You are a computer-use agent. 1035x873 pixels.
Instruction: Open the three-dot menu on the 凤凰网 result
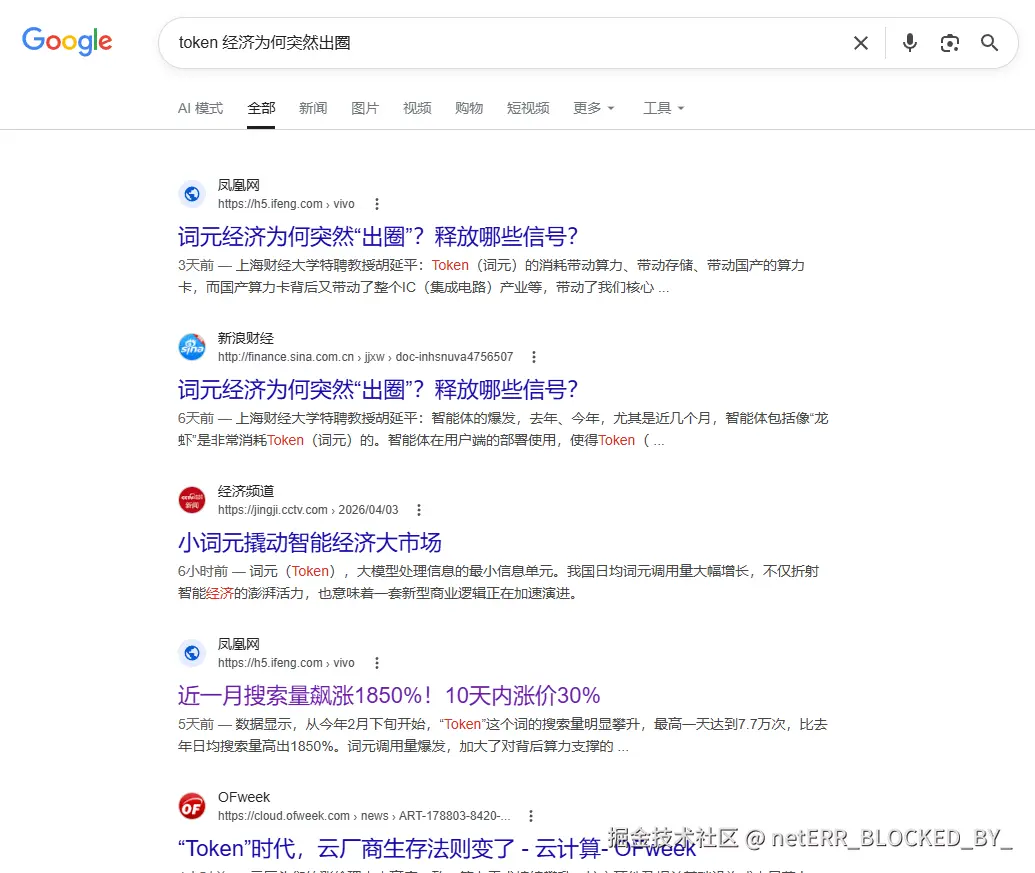coord(377,204)
